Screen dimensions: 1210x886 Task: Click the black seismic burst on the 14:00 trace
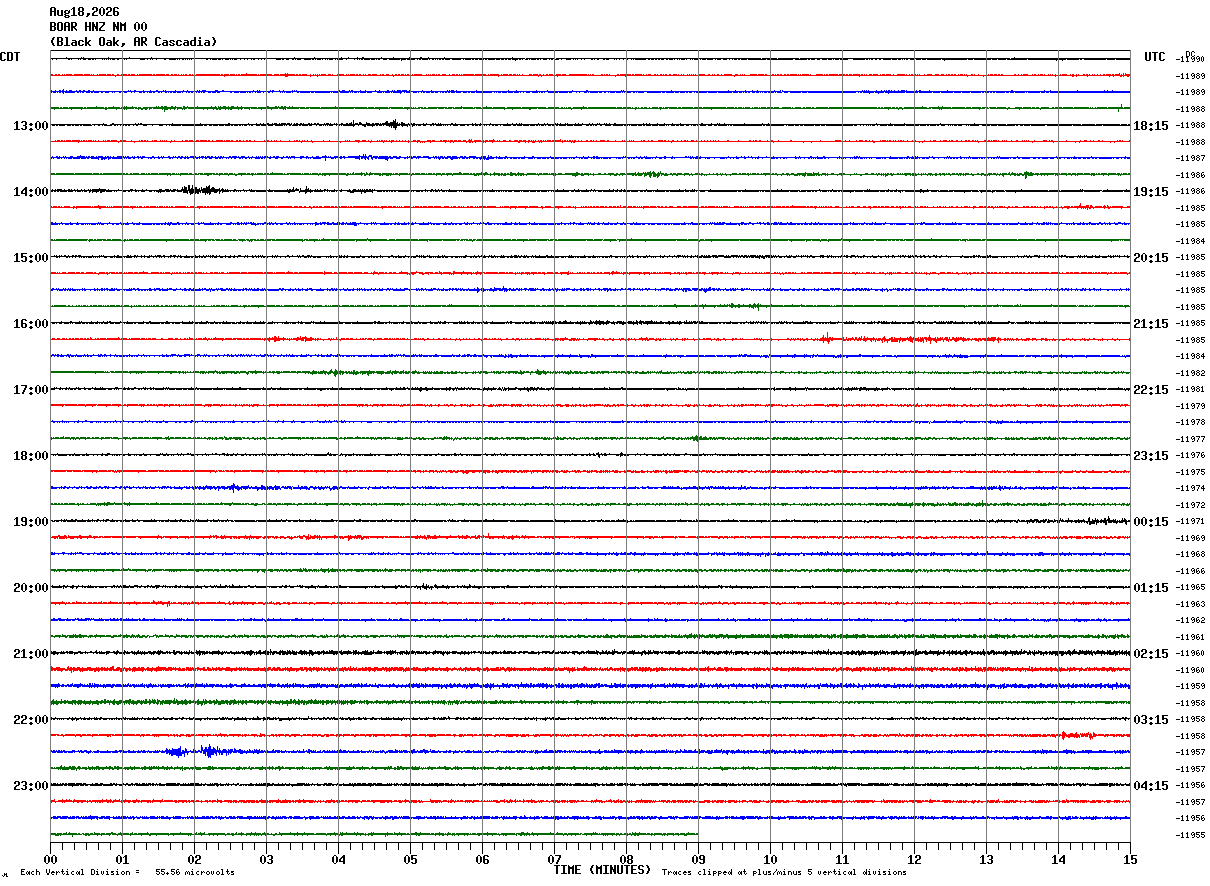point(200,189)
